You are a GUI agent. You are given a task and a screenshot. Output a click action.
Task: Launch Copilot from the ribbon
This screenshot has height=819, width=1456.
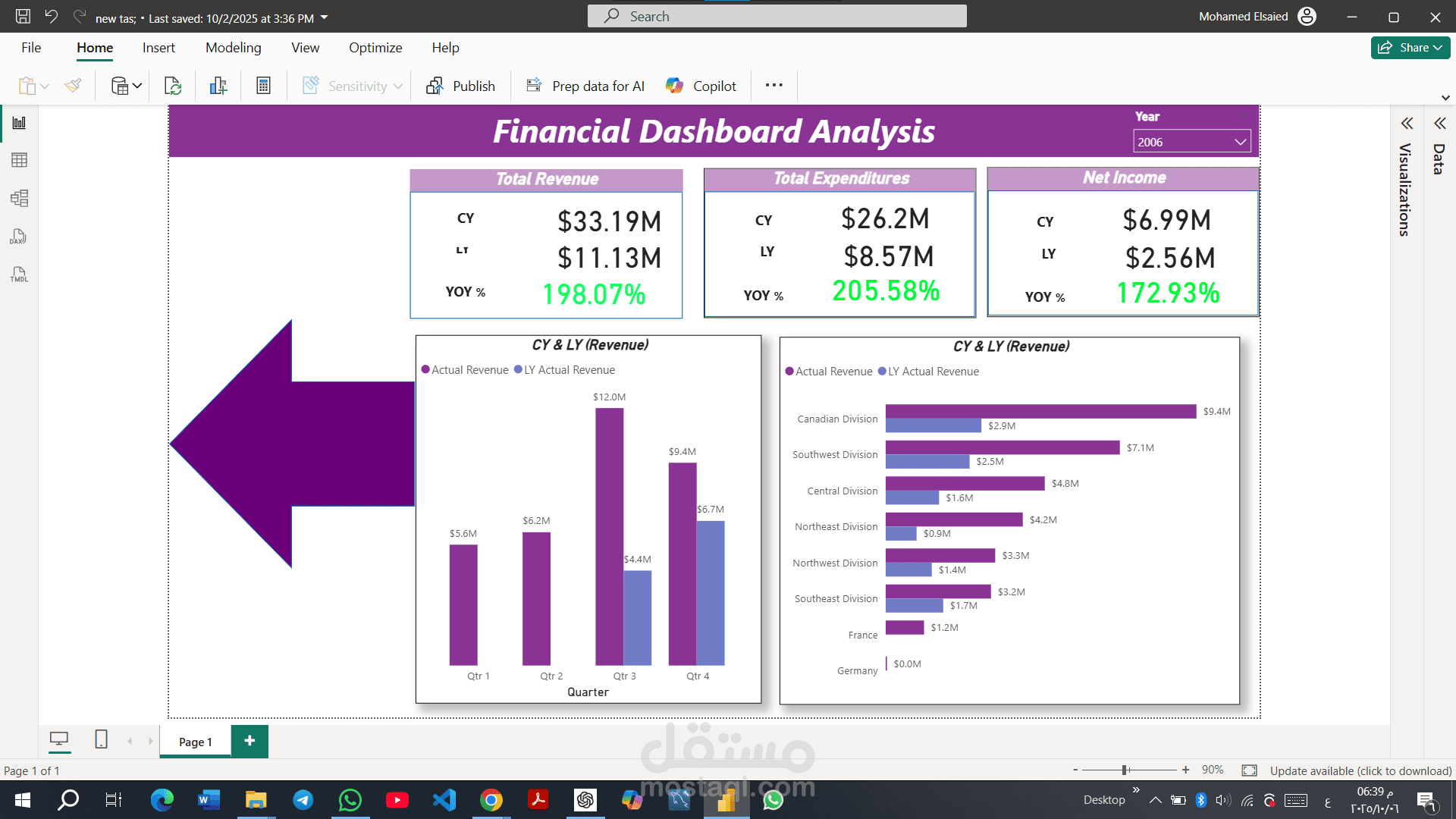click(699, 85)
